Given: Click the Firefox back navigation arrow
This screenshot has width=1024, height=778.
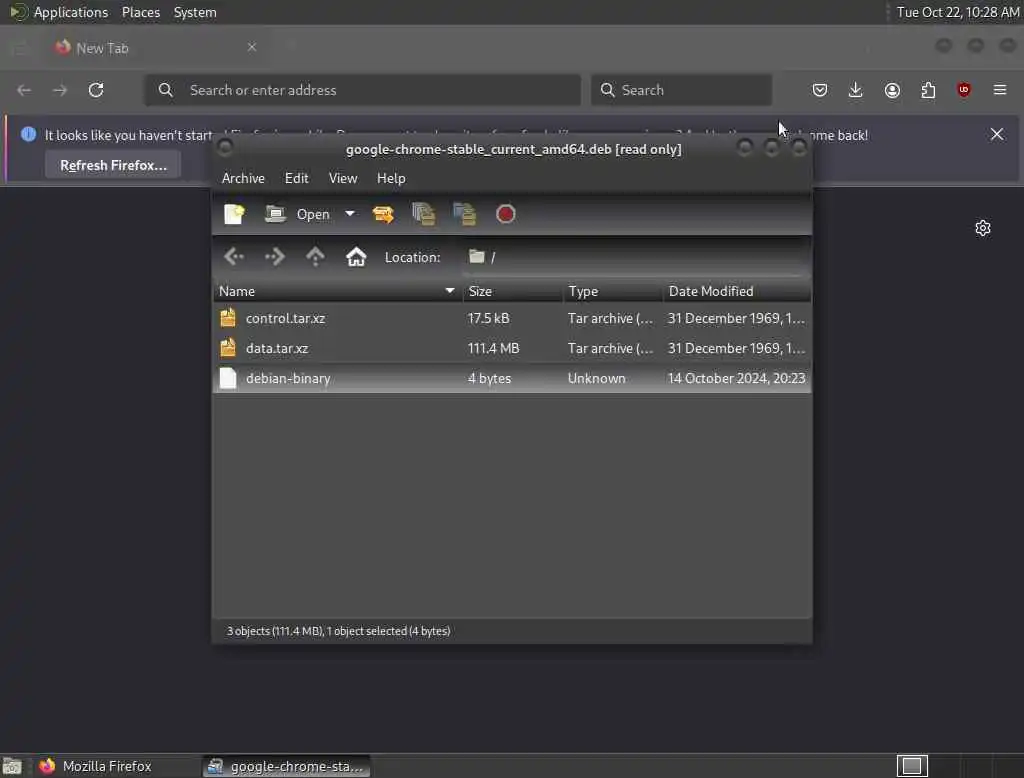Looking at the screenshot, I should tap(24, 90).
